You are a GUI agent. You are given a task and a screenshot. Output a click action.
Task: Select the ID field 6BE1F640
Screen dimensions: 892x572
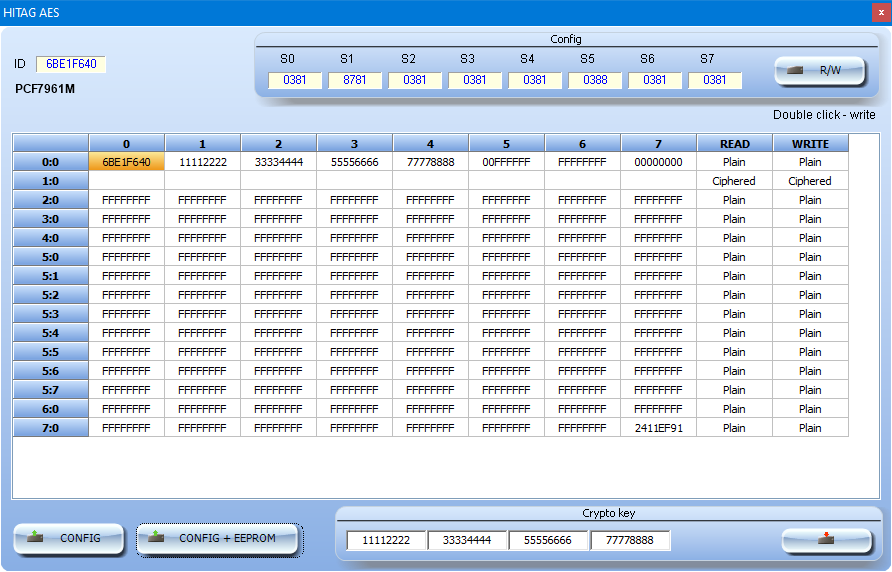coord(71,64)
